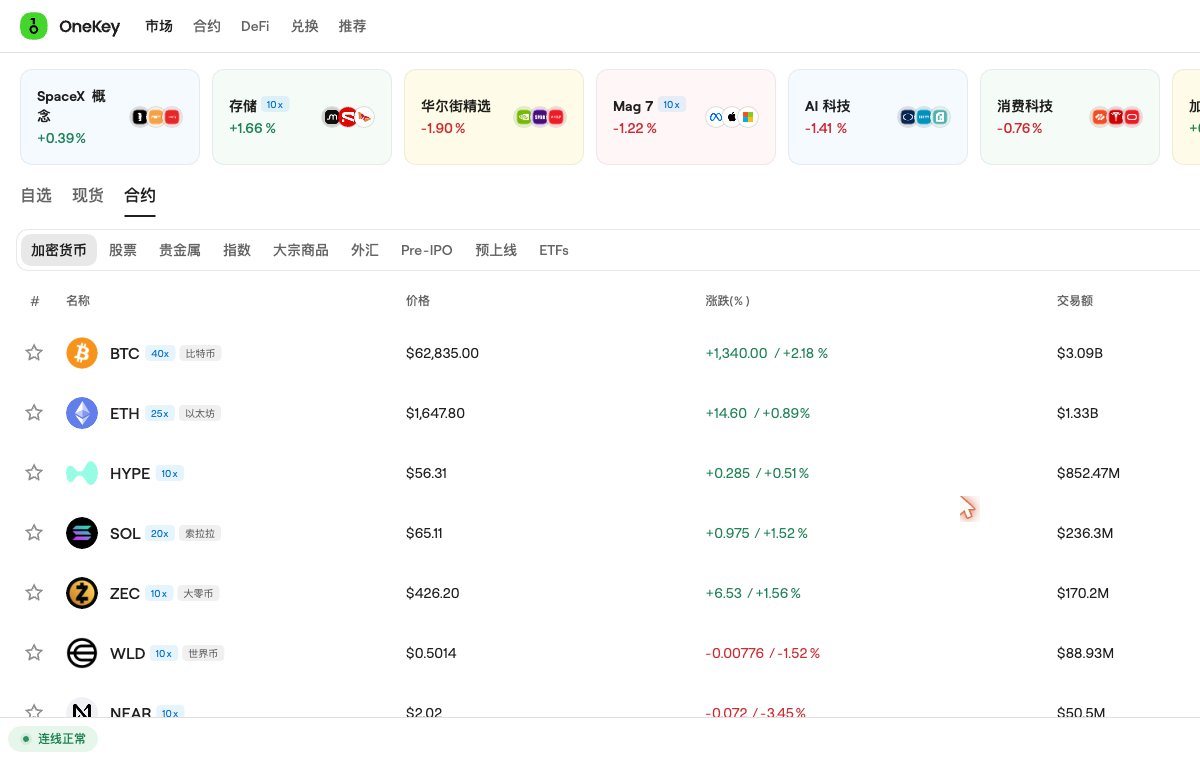Click the SpaceX 概念 card stock icons

[x=156, y=117]
